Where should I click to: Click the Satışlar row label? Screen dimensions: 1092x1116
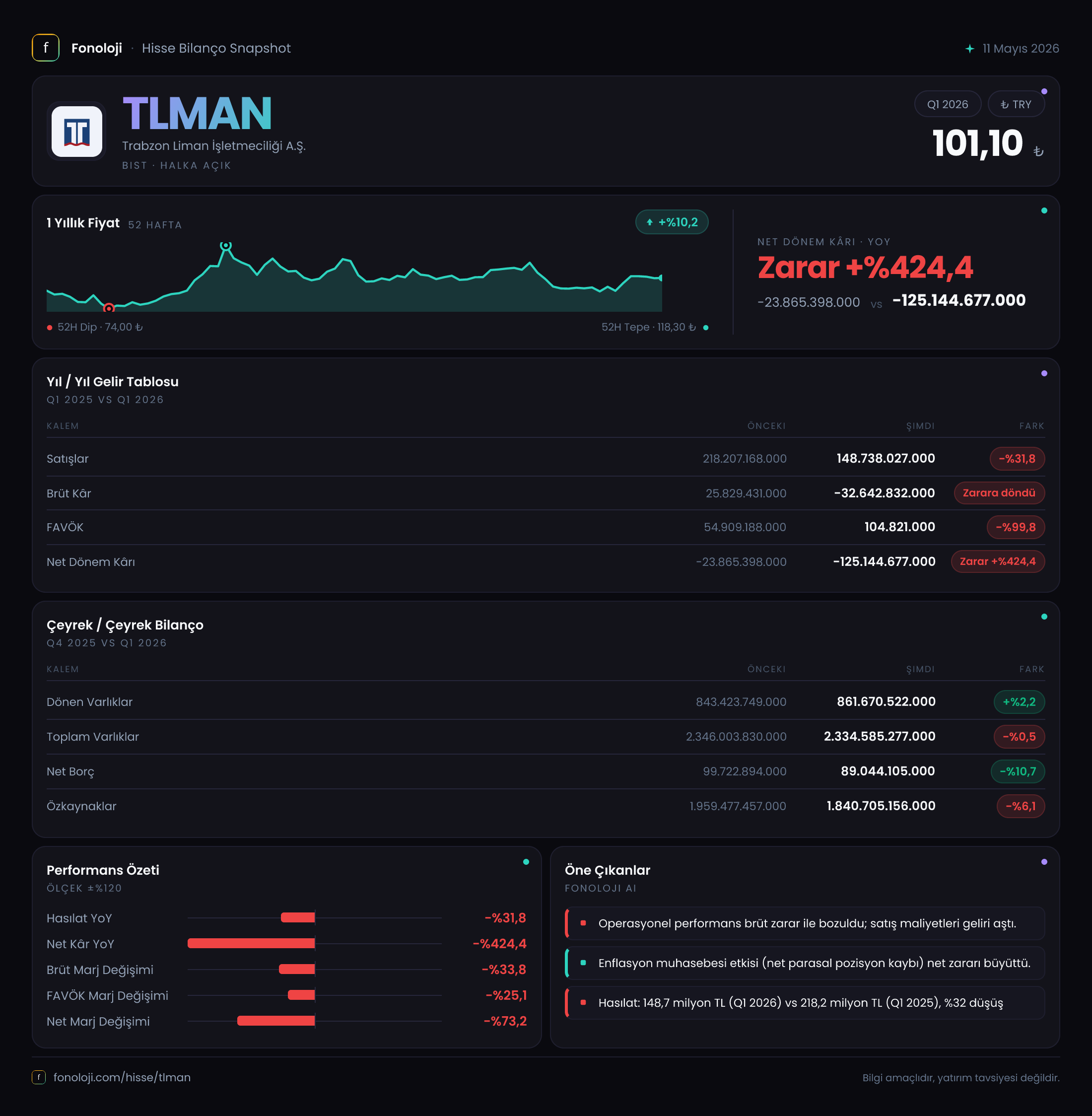[68, 459]
